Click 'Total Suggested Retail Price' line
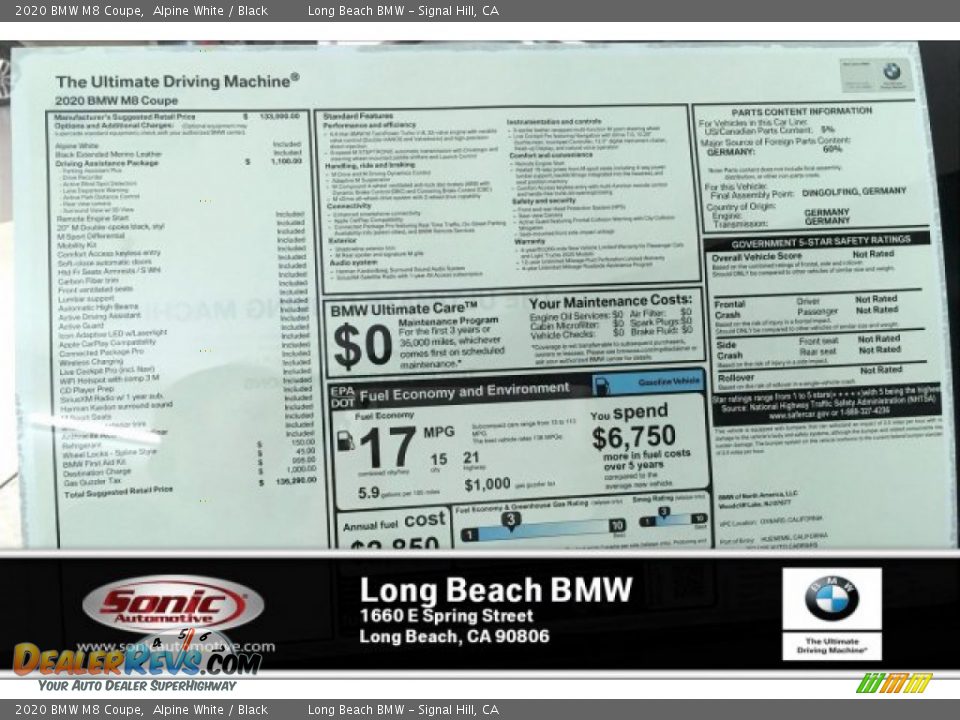Image resolution: width=960 pixels, height=720 pixels. tap(119, 492)
